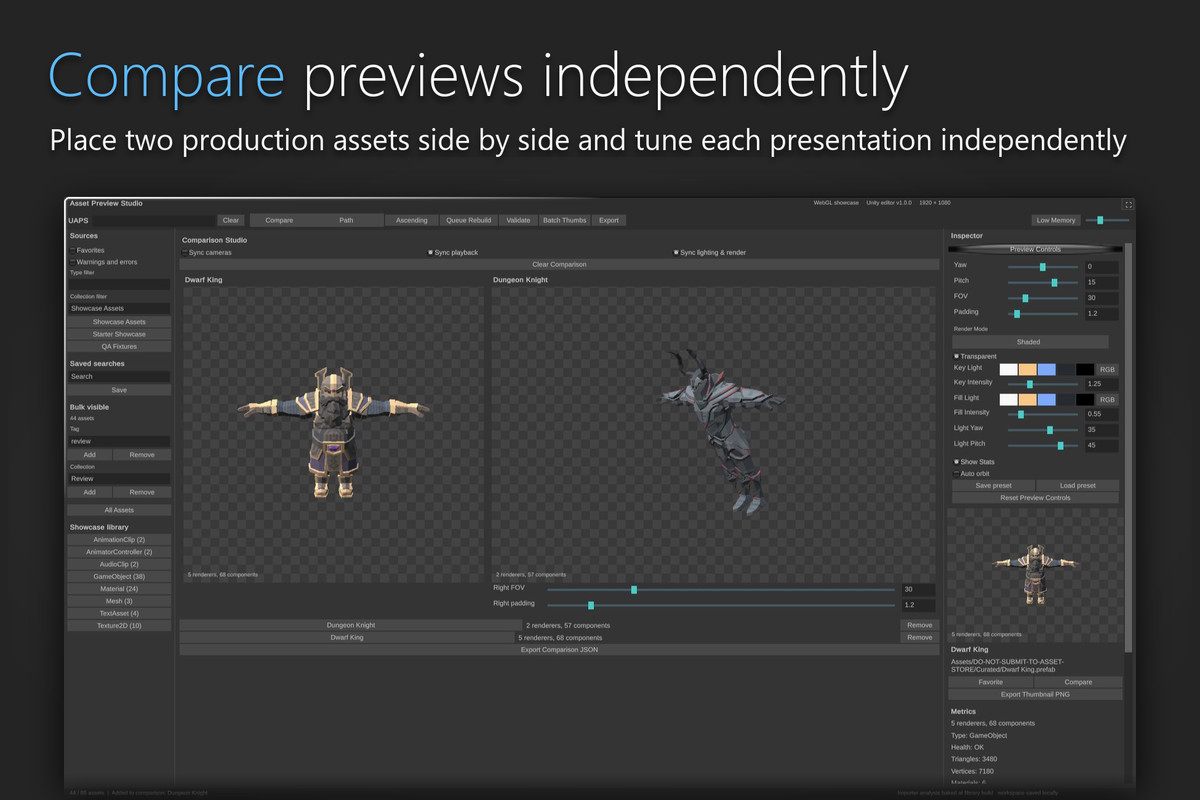Click Export Thumbnail PNG
Viewport: 1200px width, 800px height.
(x=1035, y=694)
